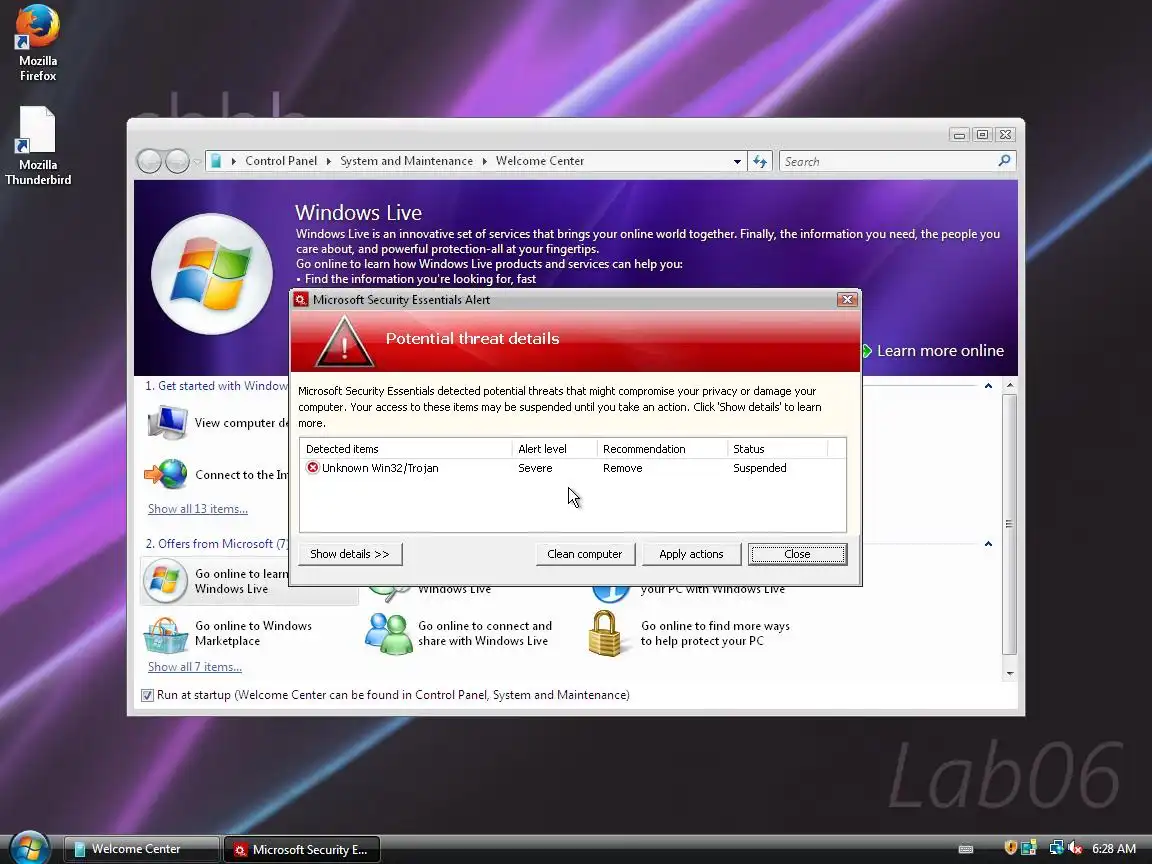The image size is (1152, 864).
Task: Click the connect and share people icon
Action: coord(388,634)
